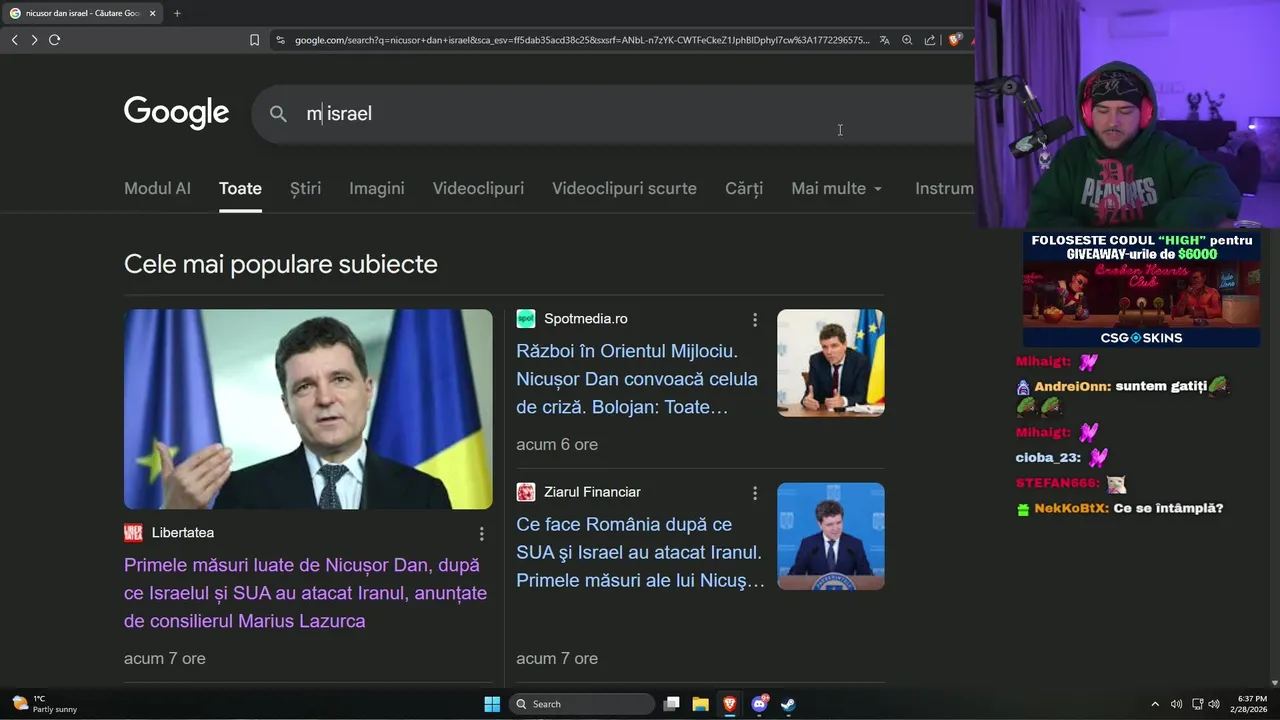Screen dimensions: 1280x720
Task: Click the Ziarul Financiar site favicon
Action: pyautogui.click(x=525, y=492)
